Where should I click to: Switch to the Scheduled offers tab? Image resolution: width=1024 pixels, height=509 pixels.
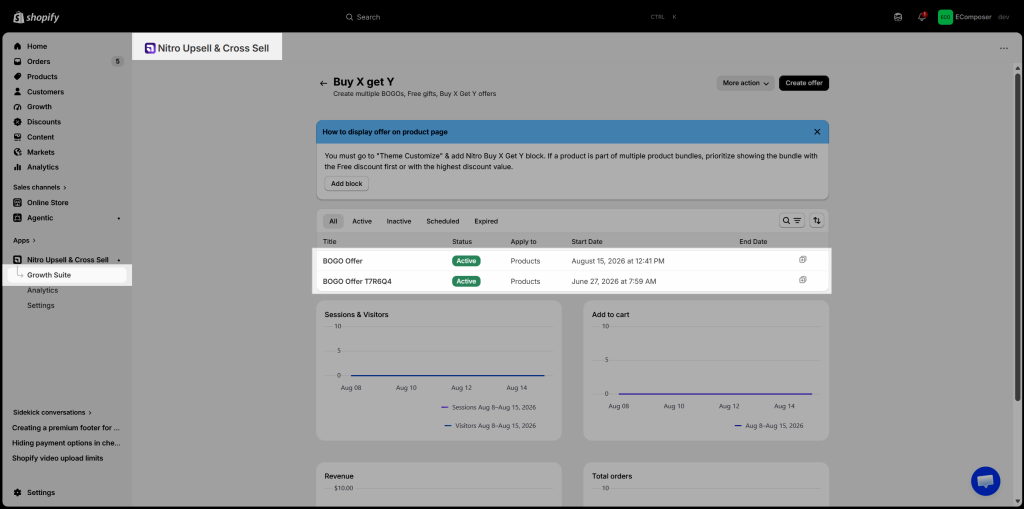pos(443,222)
